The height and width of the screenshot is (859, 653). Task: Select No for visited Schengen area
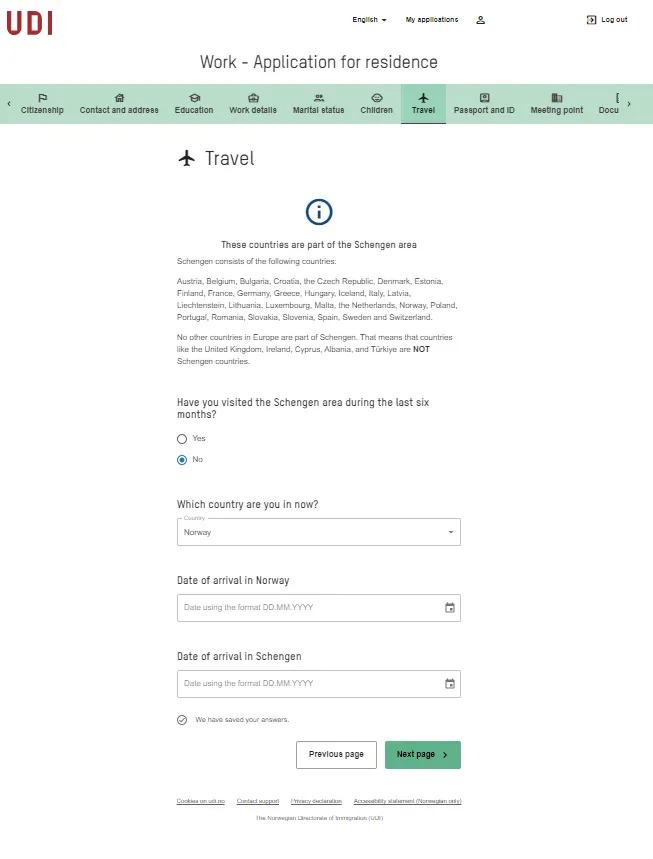[x=182, y=460]
